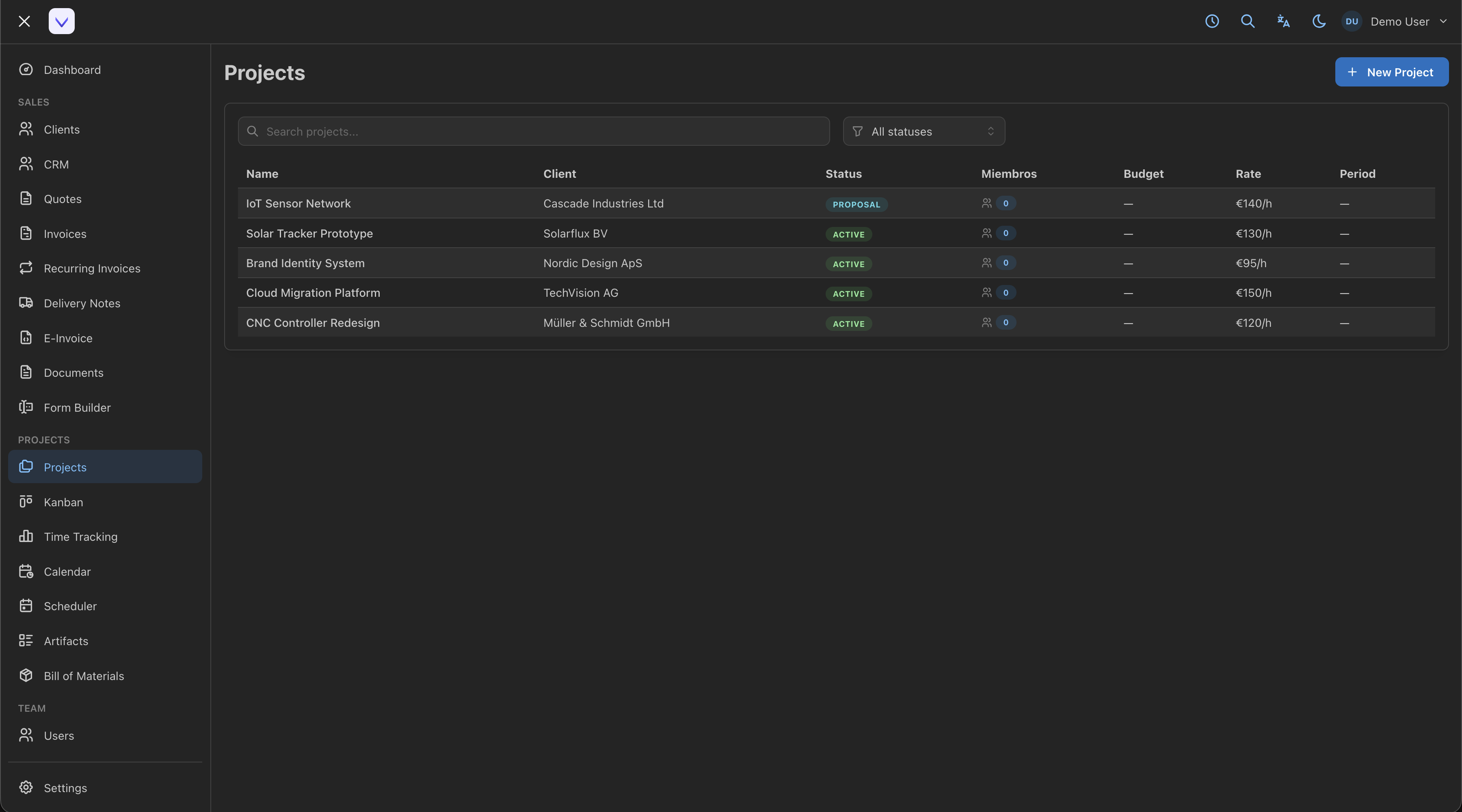This screenshot has height=812, width=1462.
Task: Click the clock timer icon in header
Action: 1212,22
